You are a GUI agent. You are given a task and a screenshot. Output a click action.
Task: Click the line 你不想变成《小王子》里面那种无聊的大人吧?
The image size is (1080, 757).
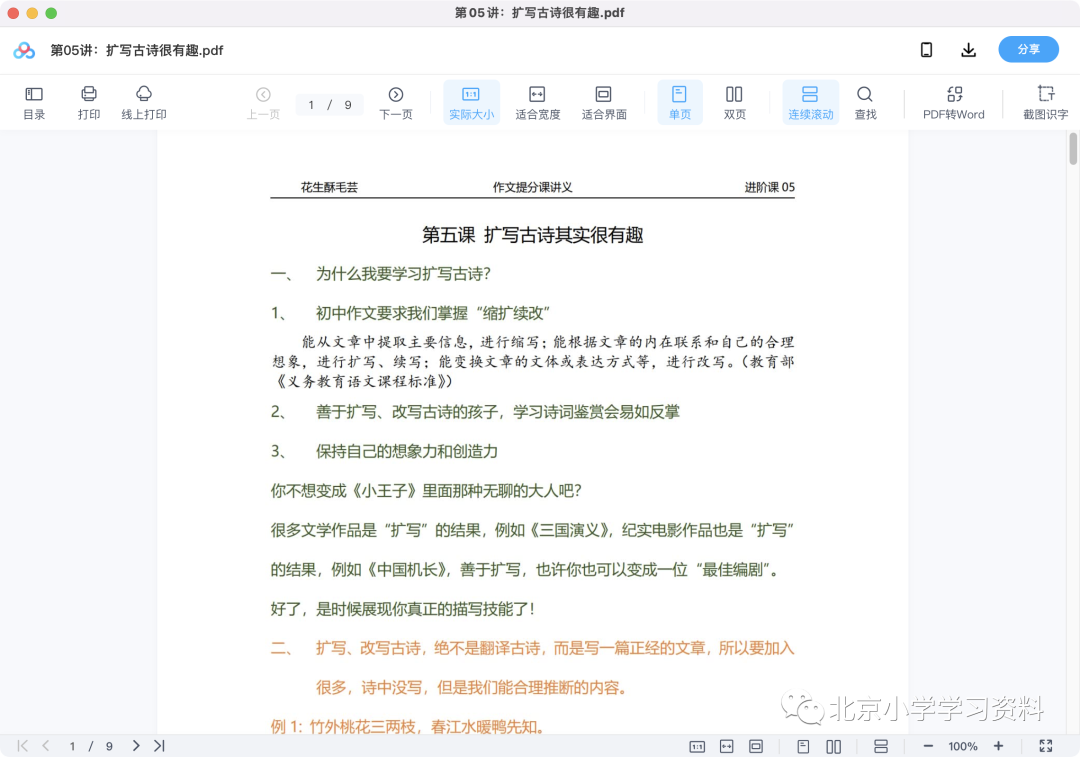click(x=426, y=491)
